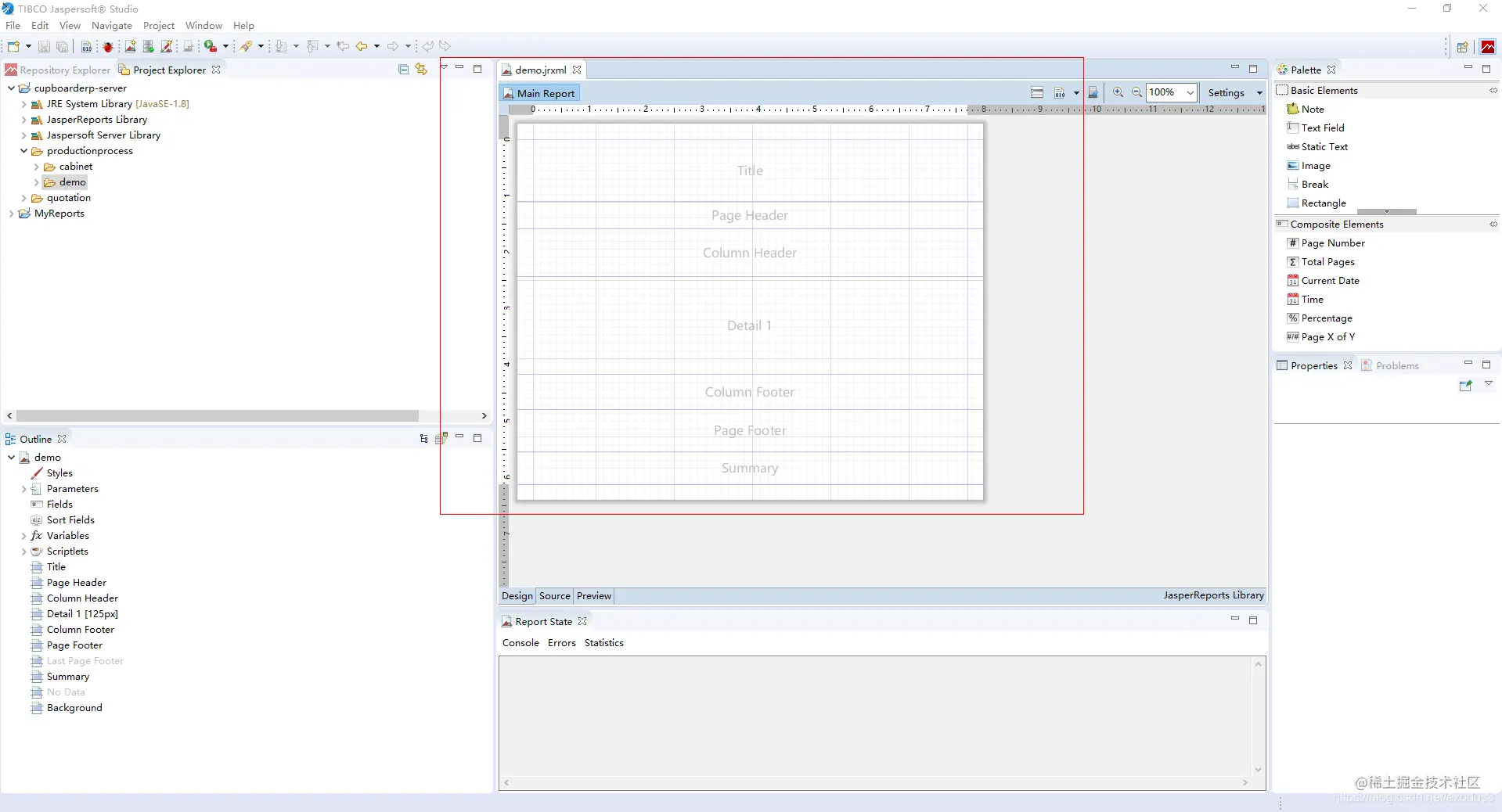Collapse all in Project Explorer

[x=404, y=70]
